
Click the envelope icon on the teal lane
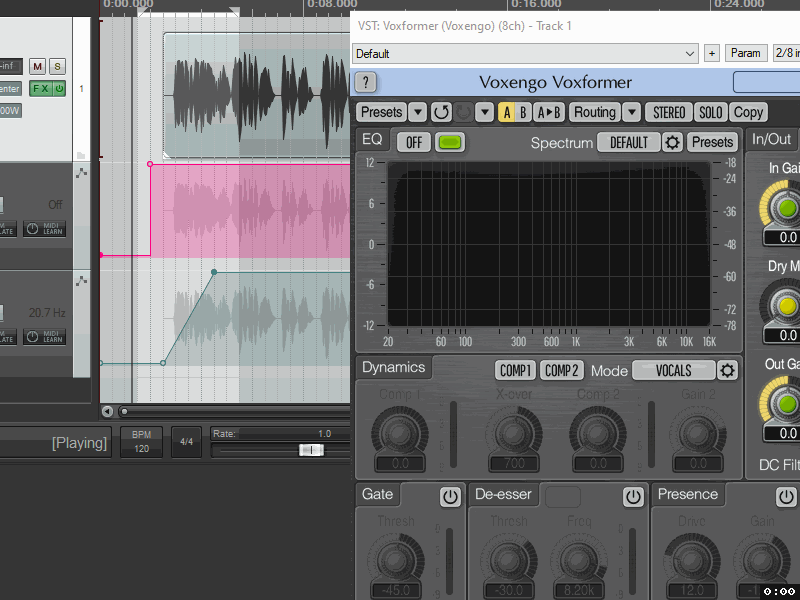click(x=81, y=281)
